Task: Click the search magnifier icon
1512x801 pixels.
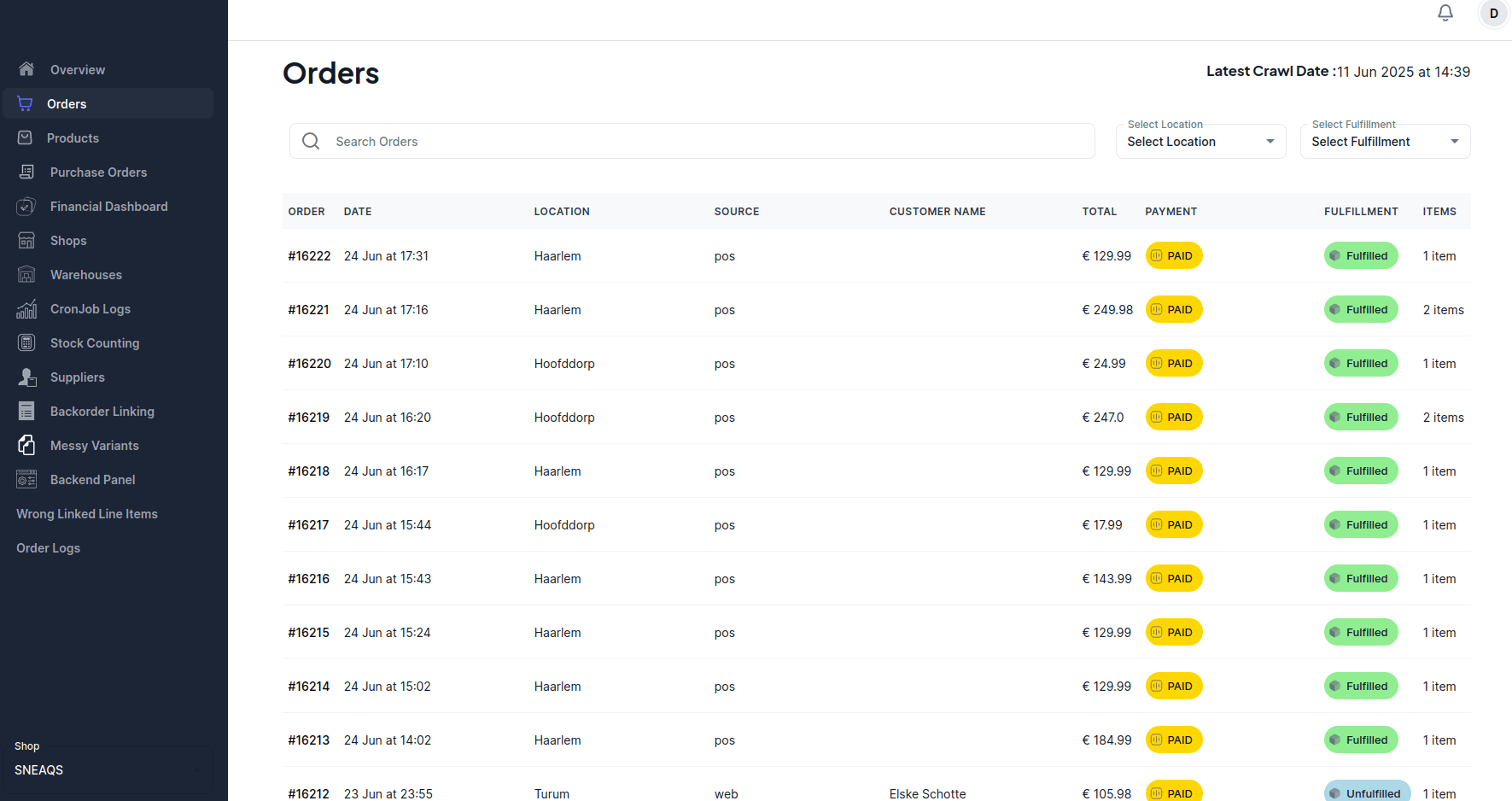Action: click(311, 141)
